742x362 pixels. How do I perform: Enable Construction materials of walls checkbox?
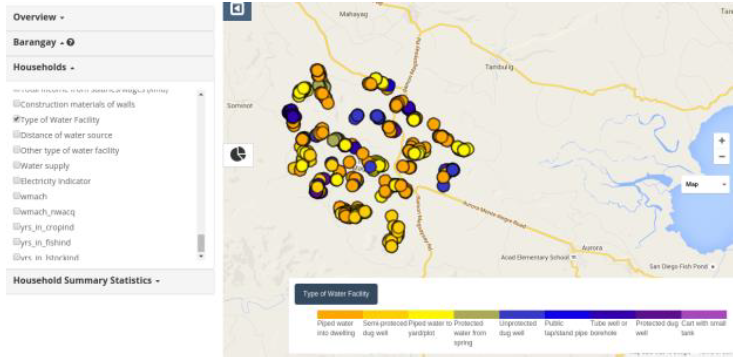tap(17, 104)
